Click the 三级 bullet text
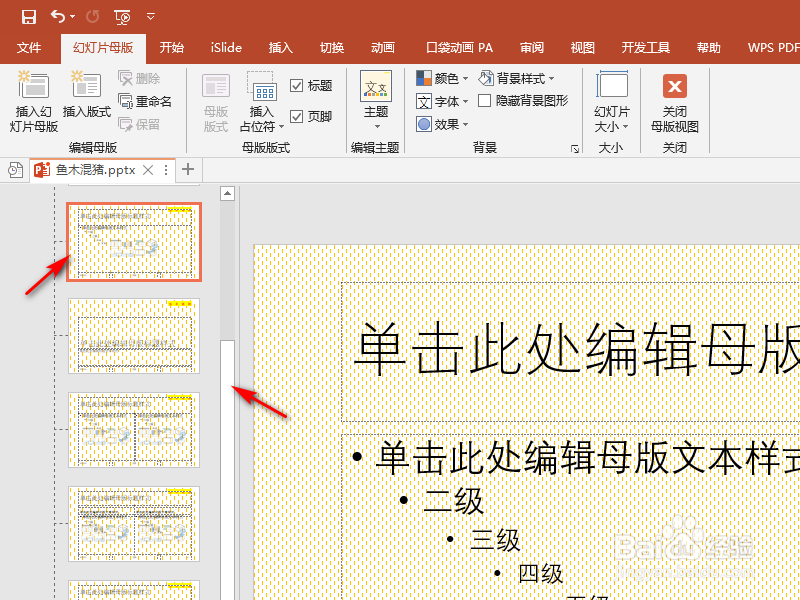The width and height of the screenshot is (800, 600). tap(495, 540)
